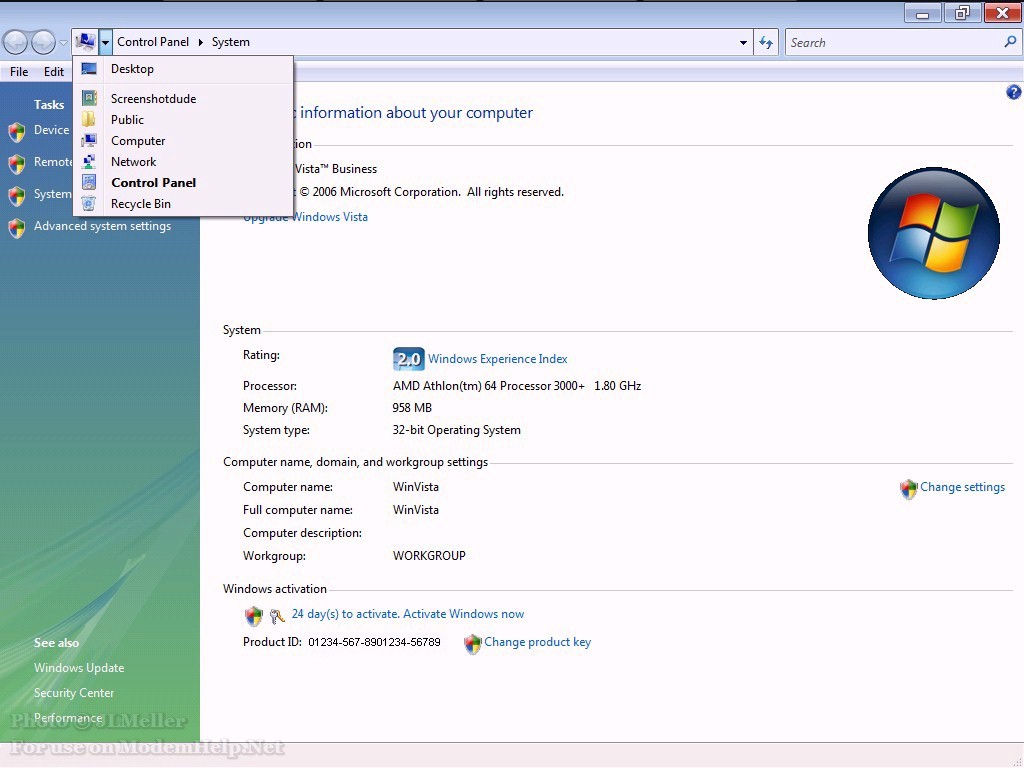Open the Device Manager task link

coord(52,129)
